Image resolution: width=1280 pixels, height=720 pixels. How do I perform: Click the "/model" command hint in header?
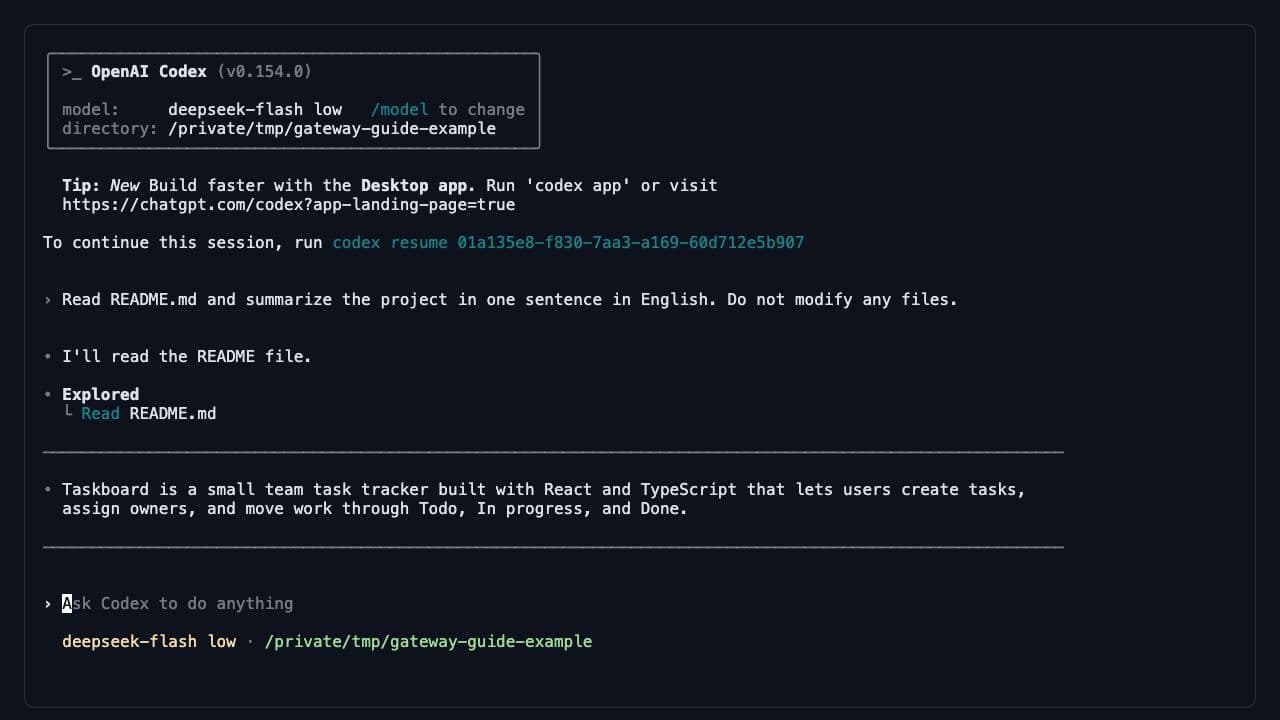coord(399,110)
